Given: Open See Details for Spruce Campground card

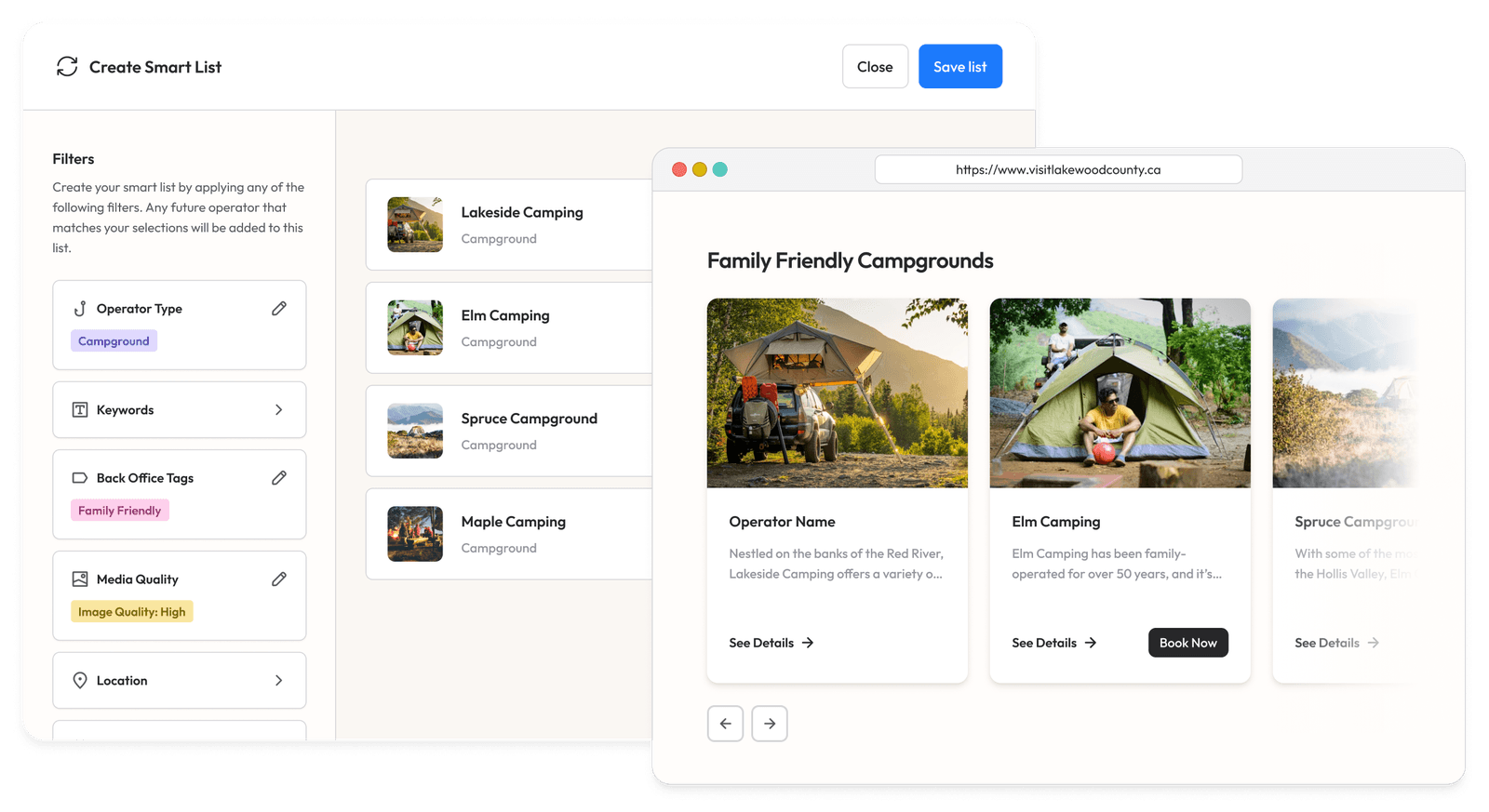Looking at the screenshot, I should [x=1337, y=643].
